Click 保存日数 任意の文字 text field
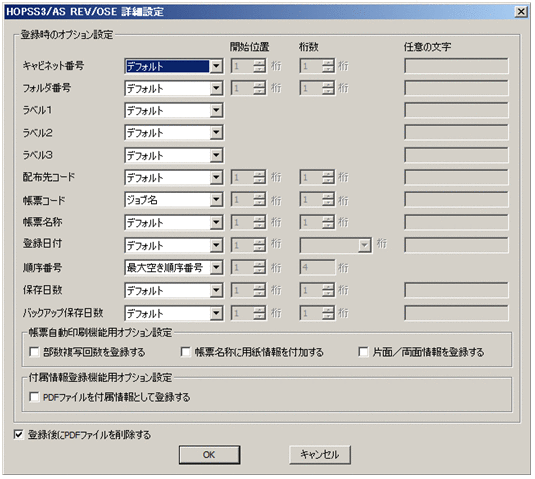Screen dimensions: 535x479 click(x=456, y=290)
